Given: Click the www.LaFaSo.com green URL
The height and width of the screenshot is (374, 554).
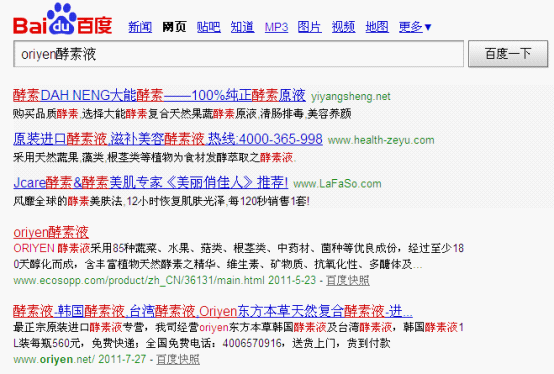Looking at the screenshot, I should [x=337, y=184].
